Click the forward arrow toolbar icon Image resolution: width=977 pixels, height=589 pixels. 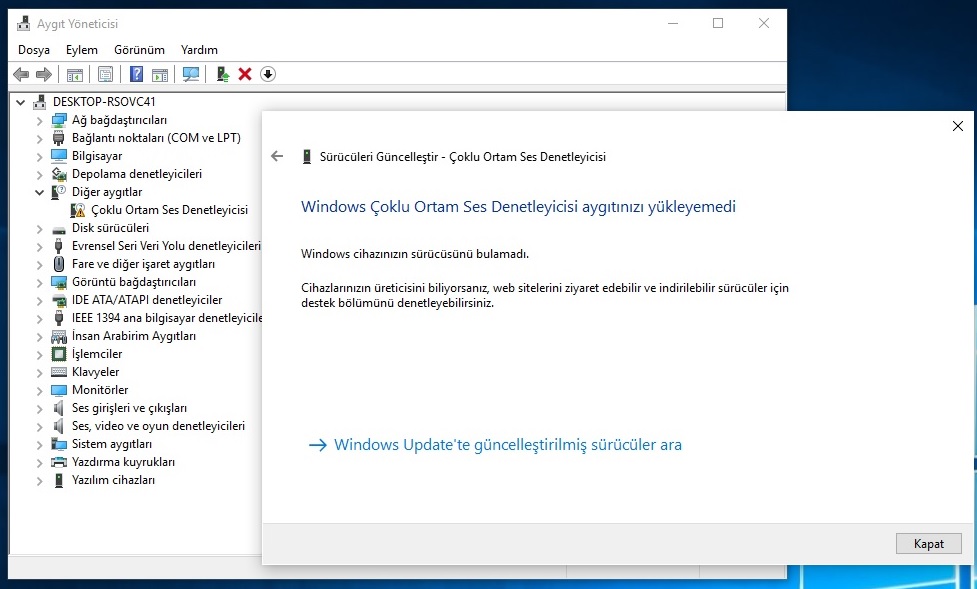[x=44, y=75]
